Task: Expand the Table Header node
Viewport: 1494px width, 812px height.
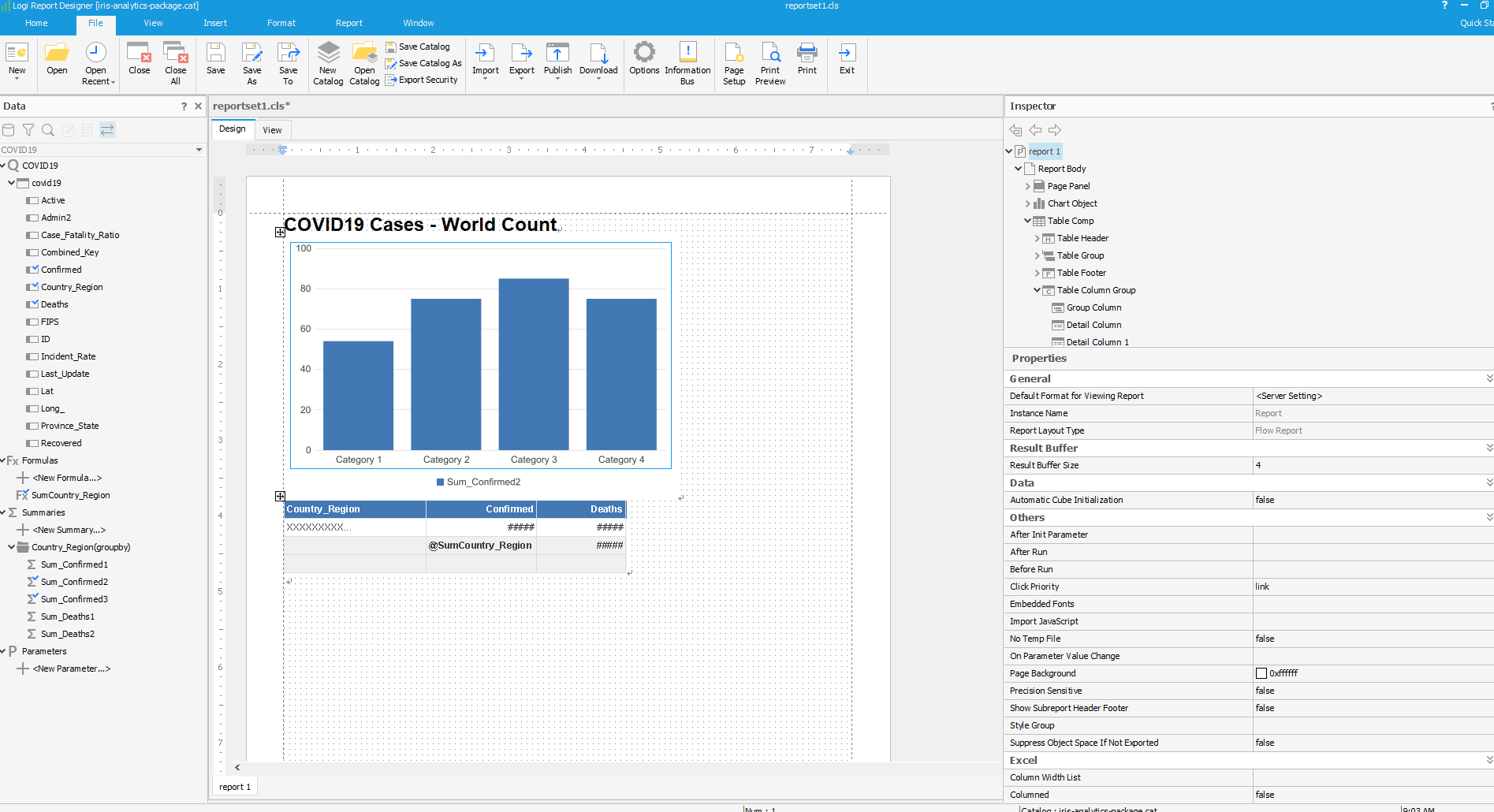Action: (x=1037, y=238)
